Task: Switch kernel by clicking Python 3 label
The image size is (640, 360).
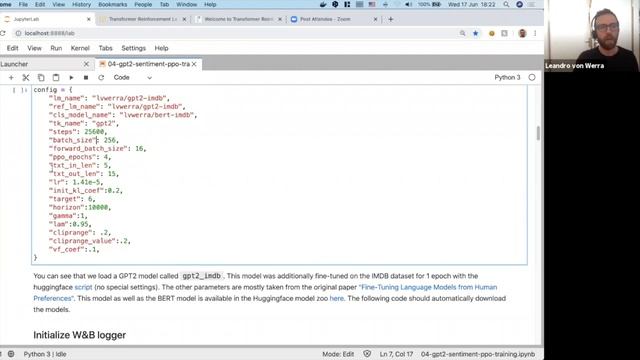Action: (x=507, y=77)
